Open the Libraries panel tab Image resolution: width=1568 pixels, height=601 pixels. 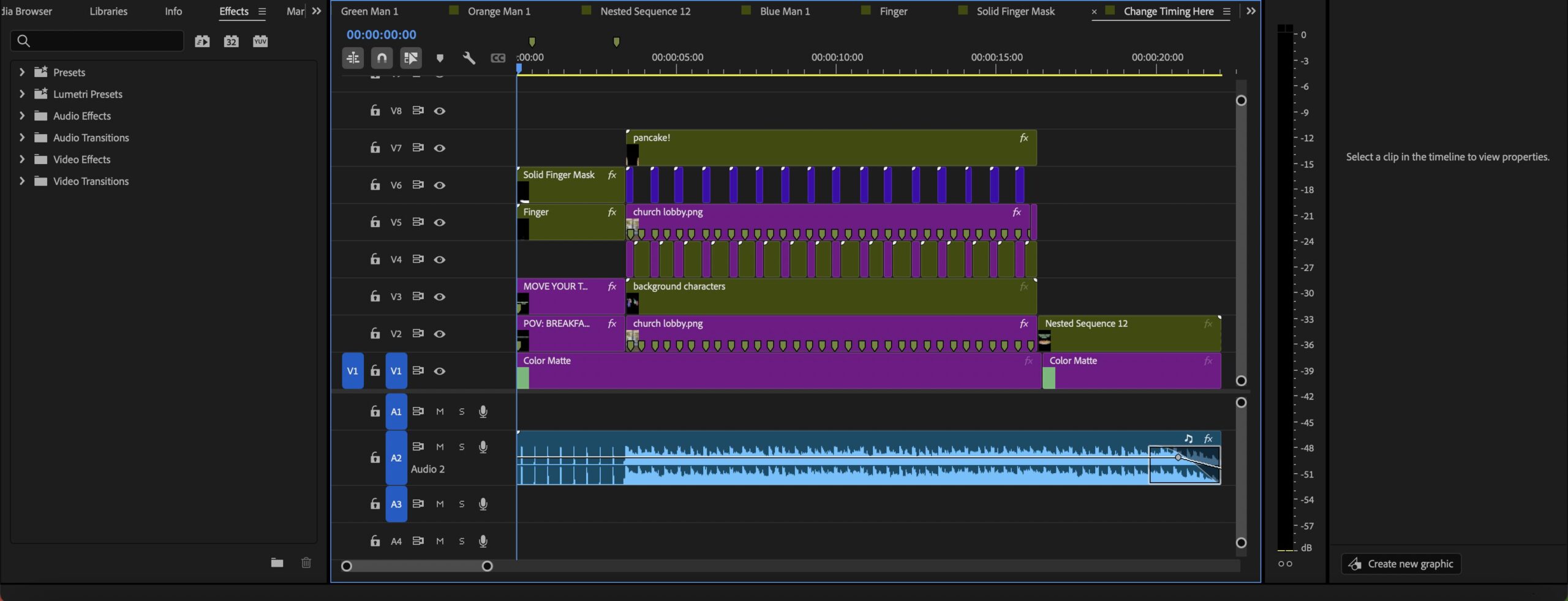click(108, 11)
